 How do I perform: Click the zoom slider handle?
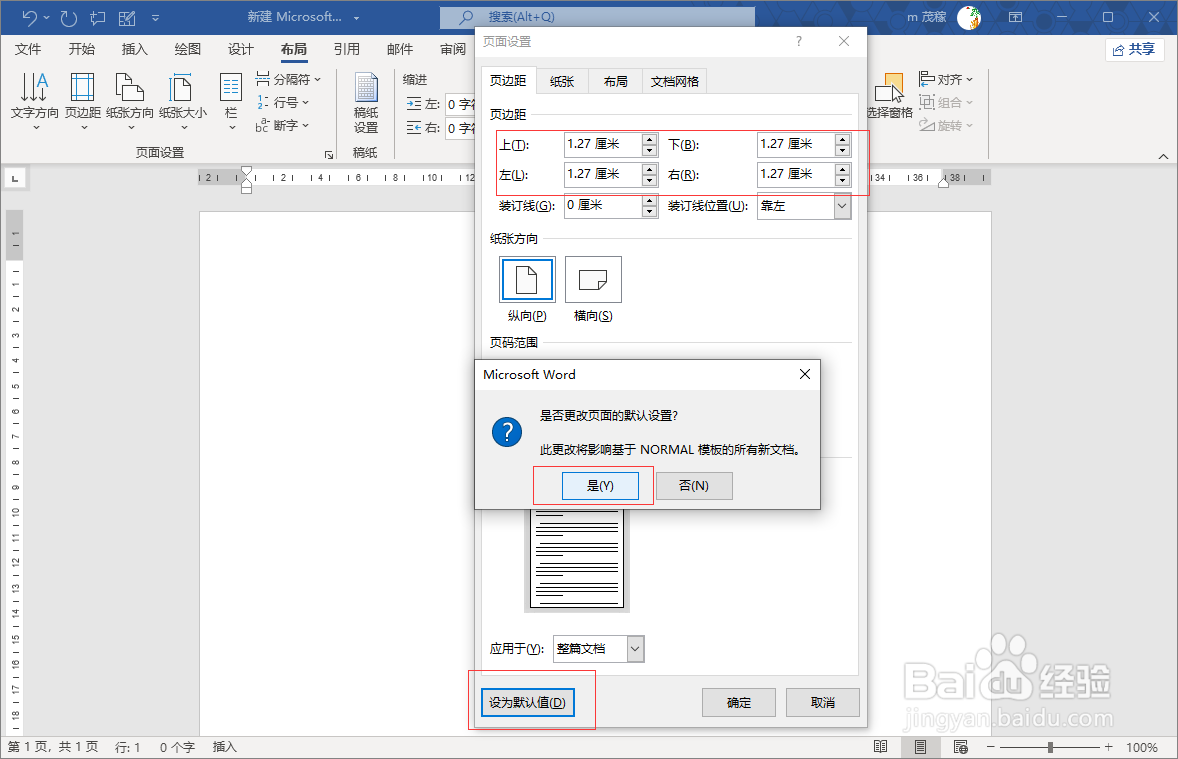coord(1050,747)
